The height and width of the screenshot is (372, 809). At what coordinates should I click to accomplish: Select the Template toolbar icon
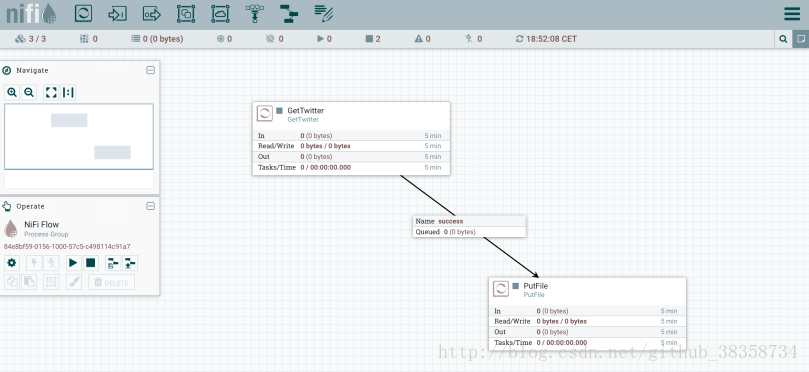[289, 14]
